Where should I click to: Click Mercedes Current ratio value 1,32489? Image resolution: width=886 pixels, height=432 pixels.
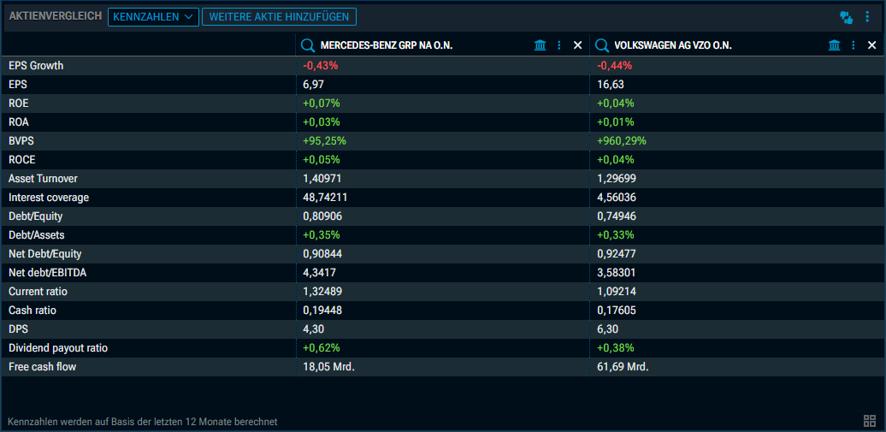pos(322,292)
